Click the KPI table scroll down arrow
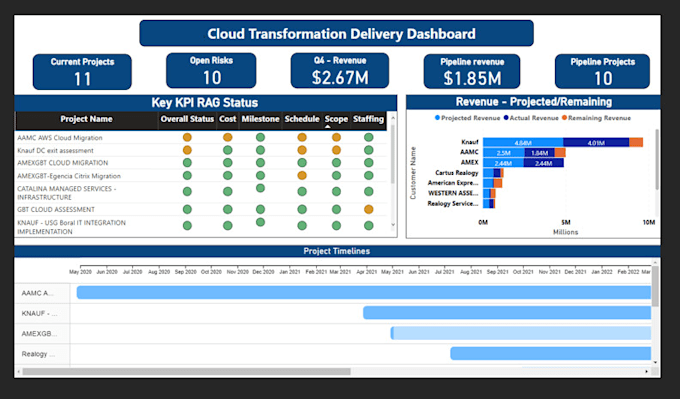Viewport: 680px width, 399px height. click(x=393, y=225)
